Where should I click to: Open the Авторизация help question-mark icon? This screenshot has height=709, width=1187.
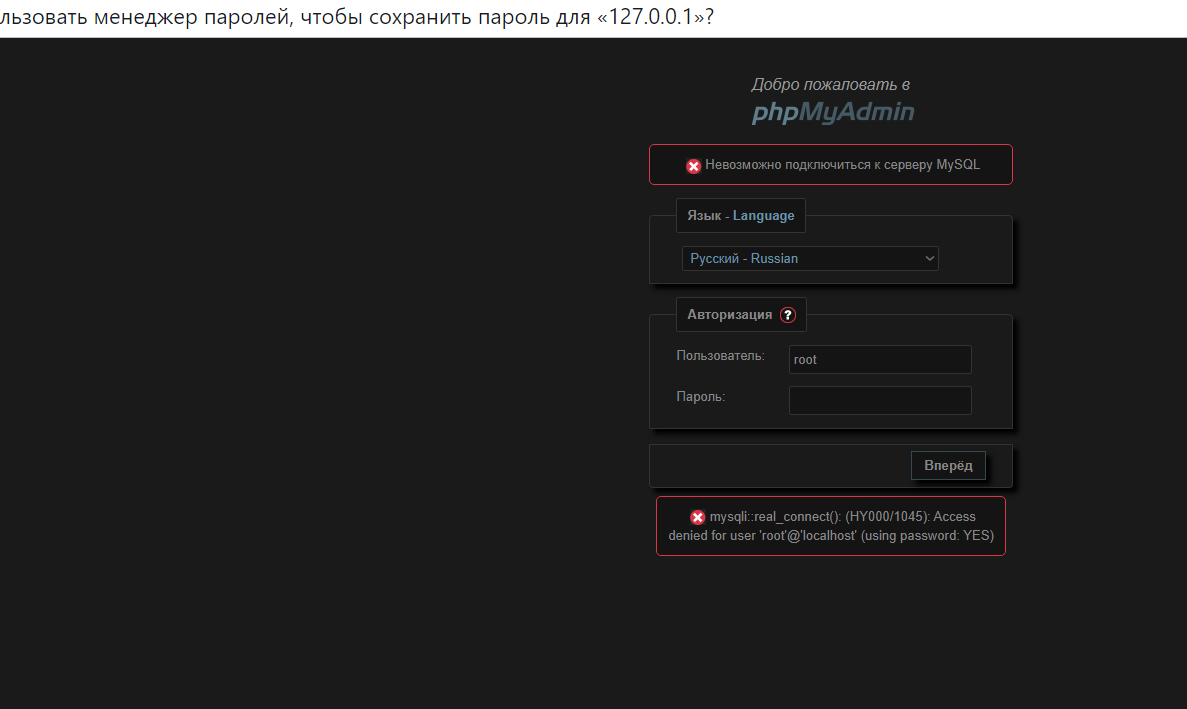787,315
